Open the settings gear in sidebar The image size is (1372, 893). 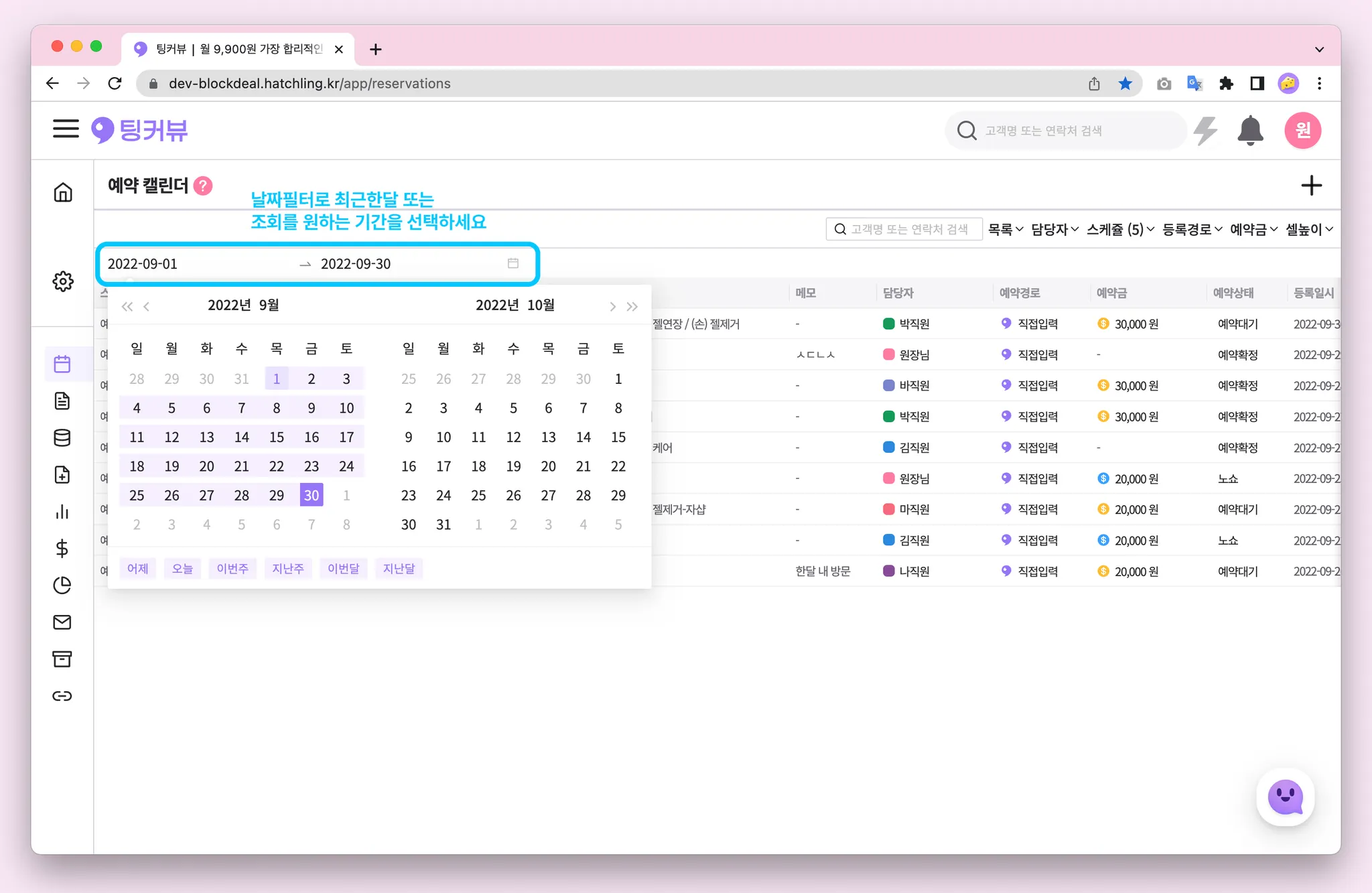click(63, 281)
